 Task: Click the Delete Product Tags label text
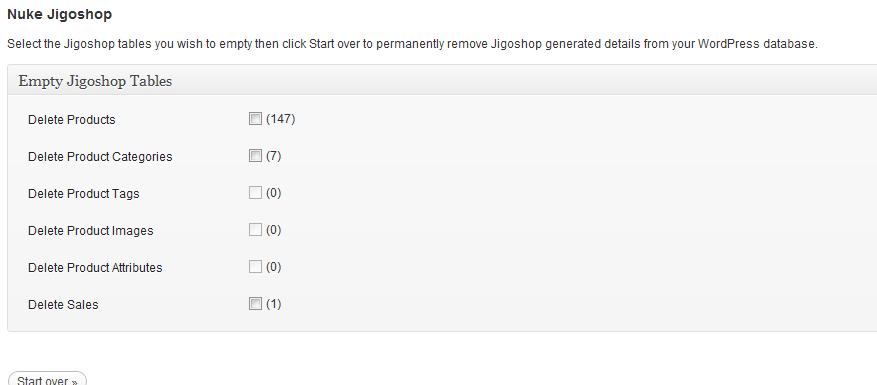tap(84, 194)
